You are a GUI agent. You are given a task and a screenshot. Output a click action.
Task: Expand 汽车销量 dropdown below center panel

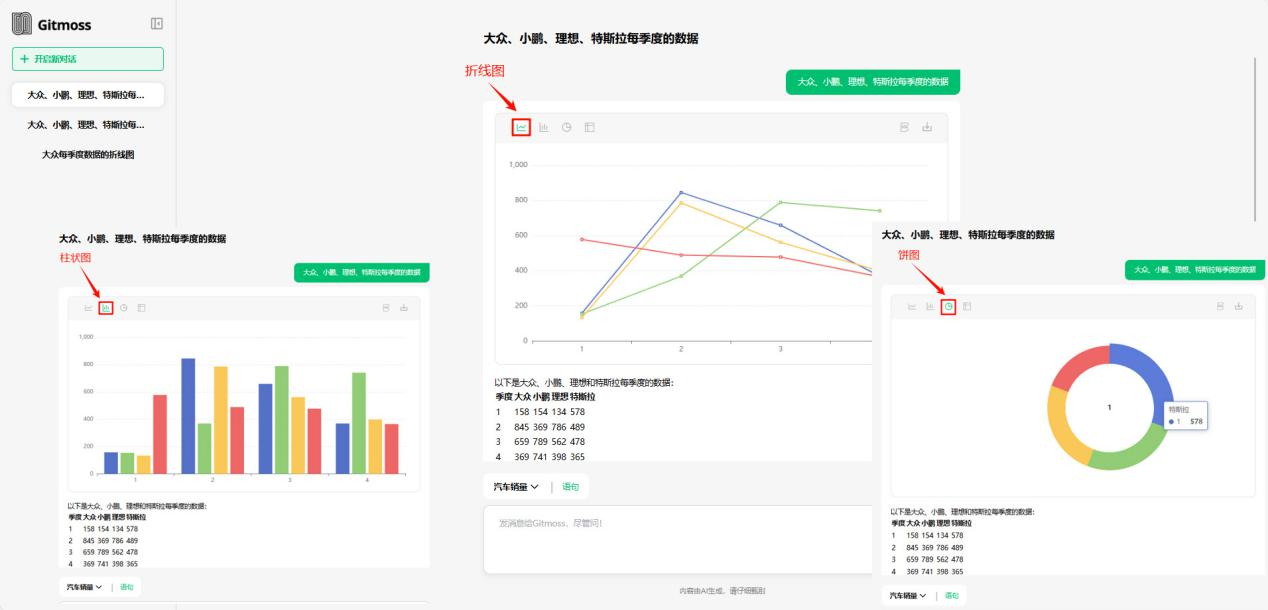tap(516, 487)
